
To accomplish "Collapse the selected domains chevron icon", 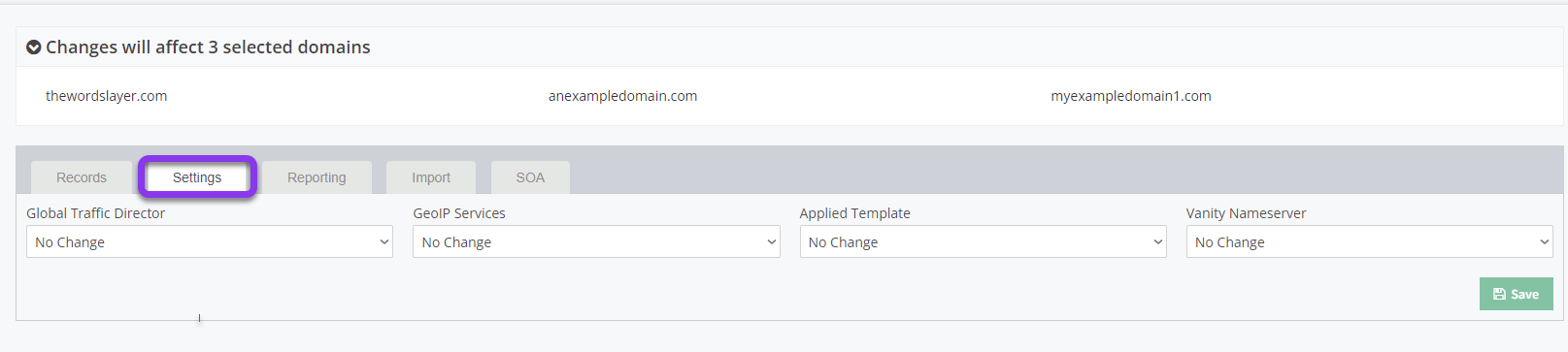I will [34, 48].
